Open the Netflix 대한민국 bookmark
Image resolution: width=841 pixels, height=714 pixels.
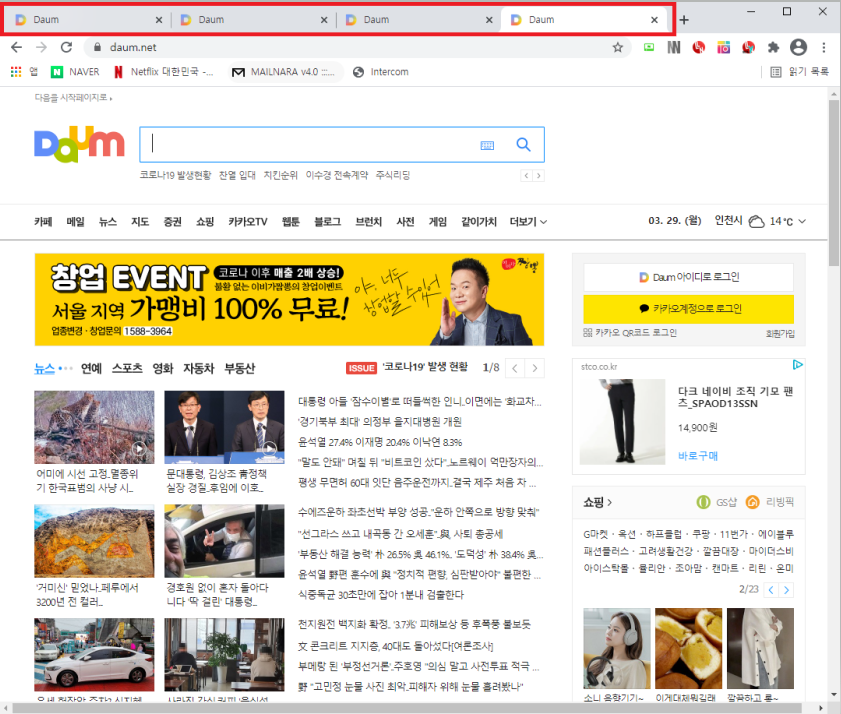164,71
